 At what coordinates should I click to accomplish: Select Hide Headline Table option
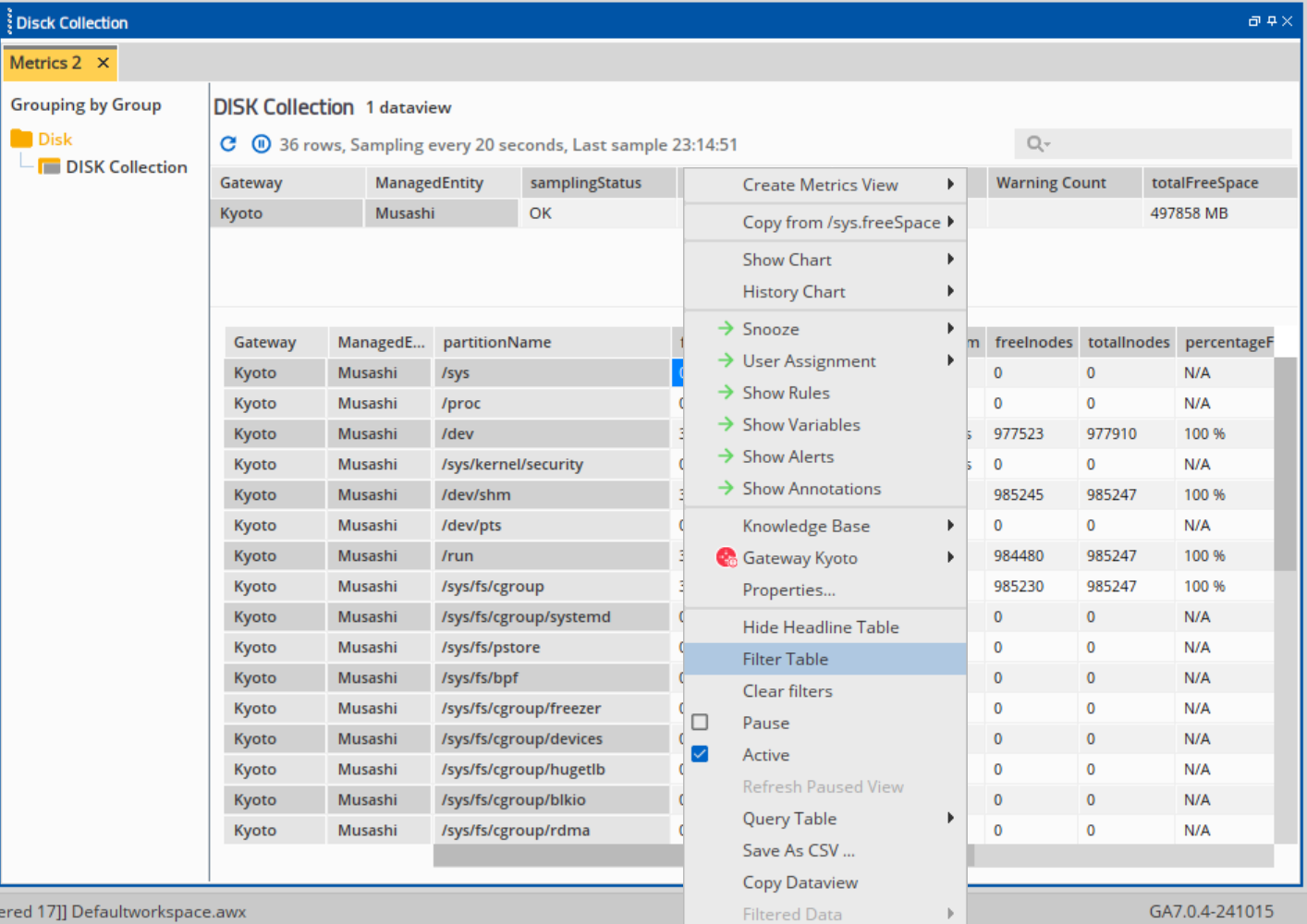[821, 627]
